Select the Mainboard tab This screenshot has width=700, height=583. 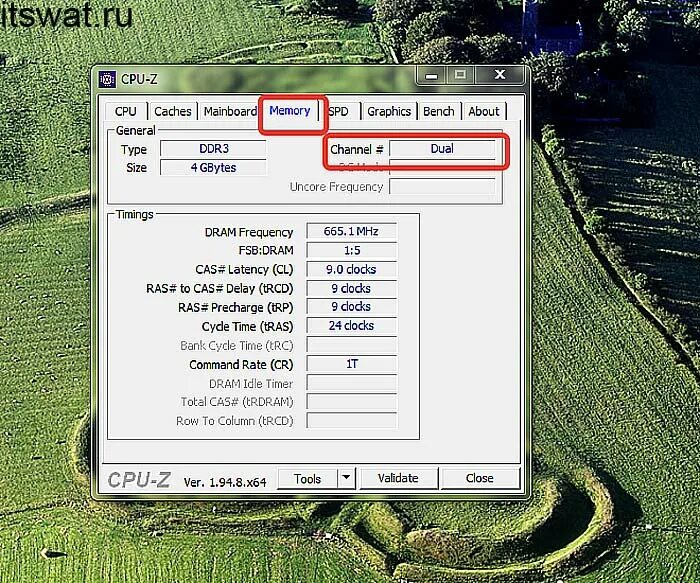coord(230,111)
